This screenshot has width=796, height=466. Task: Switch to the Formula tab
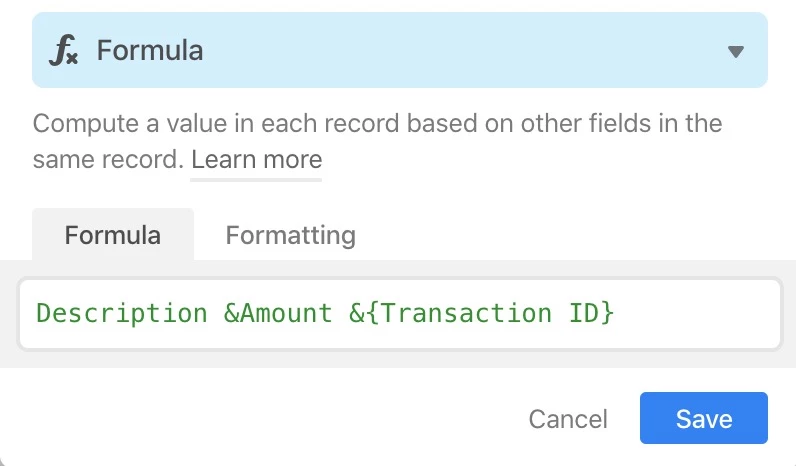pyautogui.click(x=113, y=235)
